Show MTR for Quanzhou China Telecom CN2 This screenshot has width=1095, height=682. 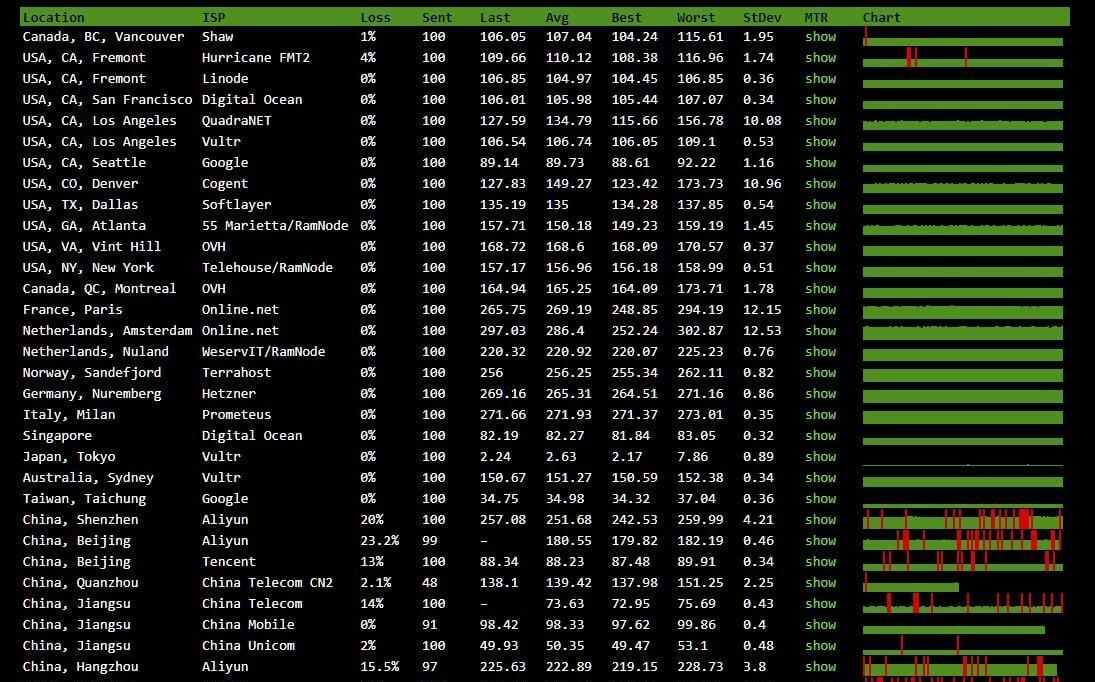(821, 582)
